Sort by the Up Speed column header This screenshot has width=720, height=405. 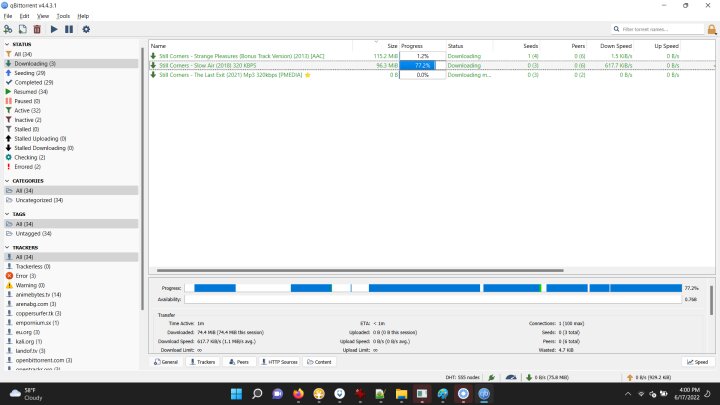click(x=657, y=46)
